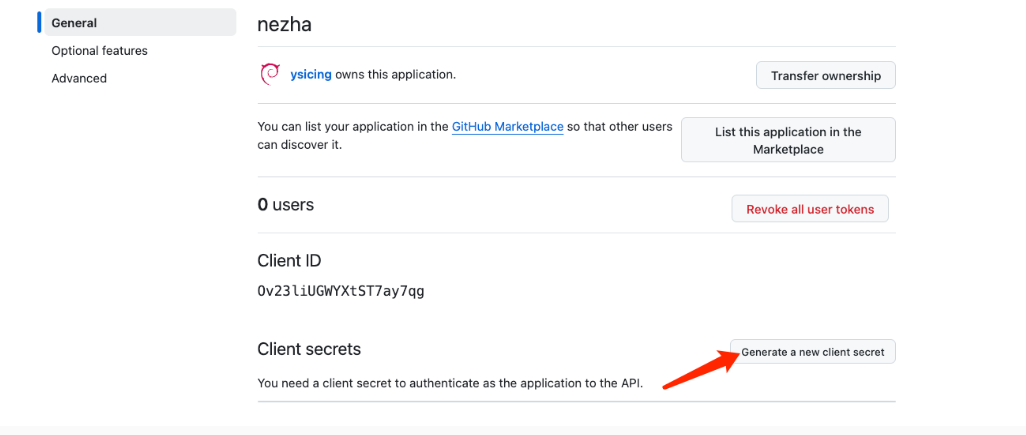1026x435 pixels.
Task: Click the "0 users" count heading
Action: 286,205
